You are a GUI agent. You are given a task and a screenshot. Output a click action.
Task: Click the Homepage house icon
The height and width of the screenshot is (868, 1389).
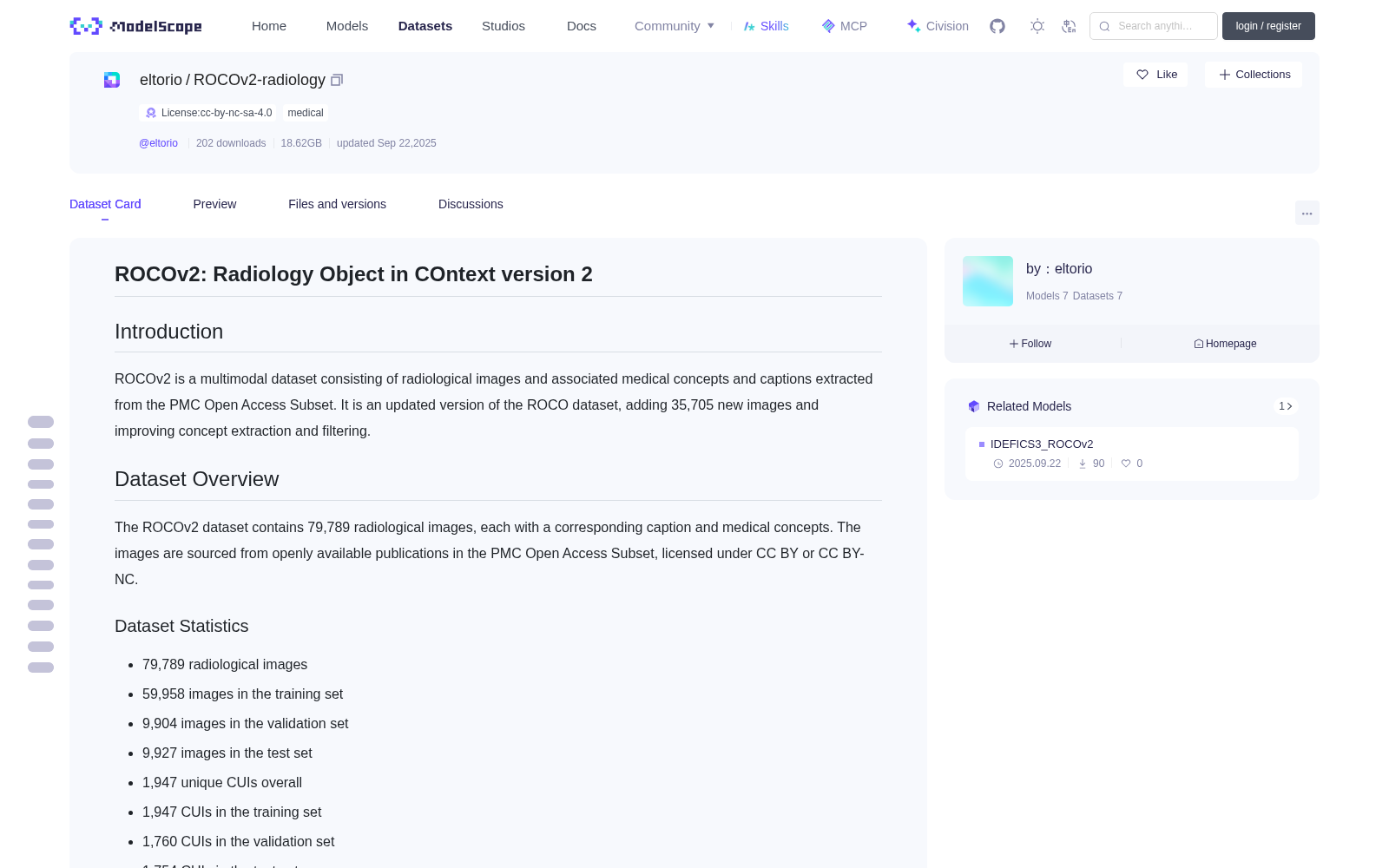(1199, 344)
